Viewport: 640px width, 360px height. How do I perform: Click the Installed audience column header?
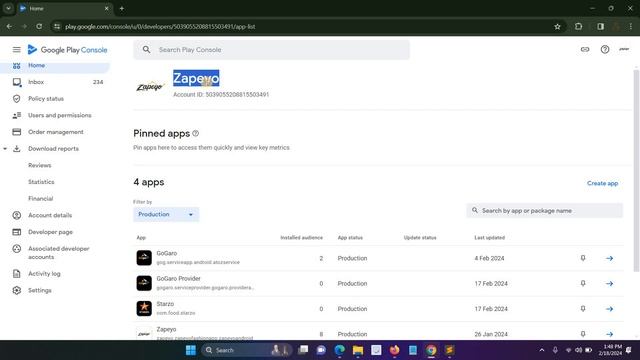click(x=301, y=238)
